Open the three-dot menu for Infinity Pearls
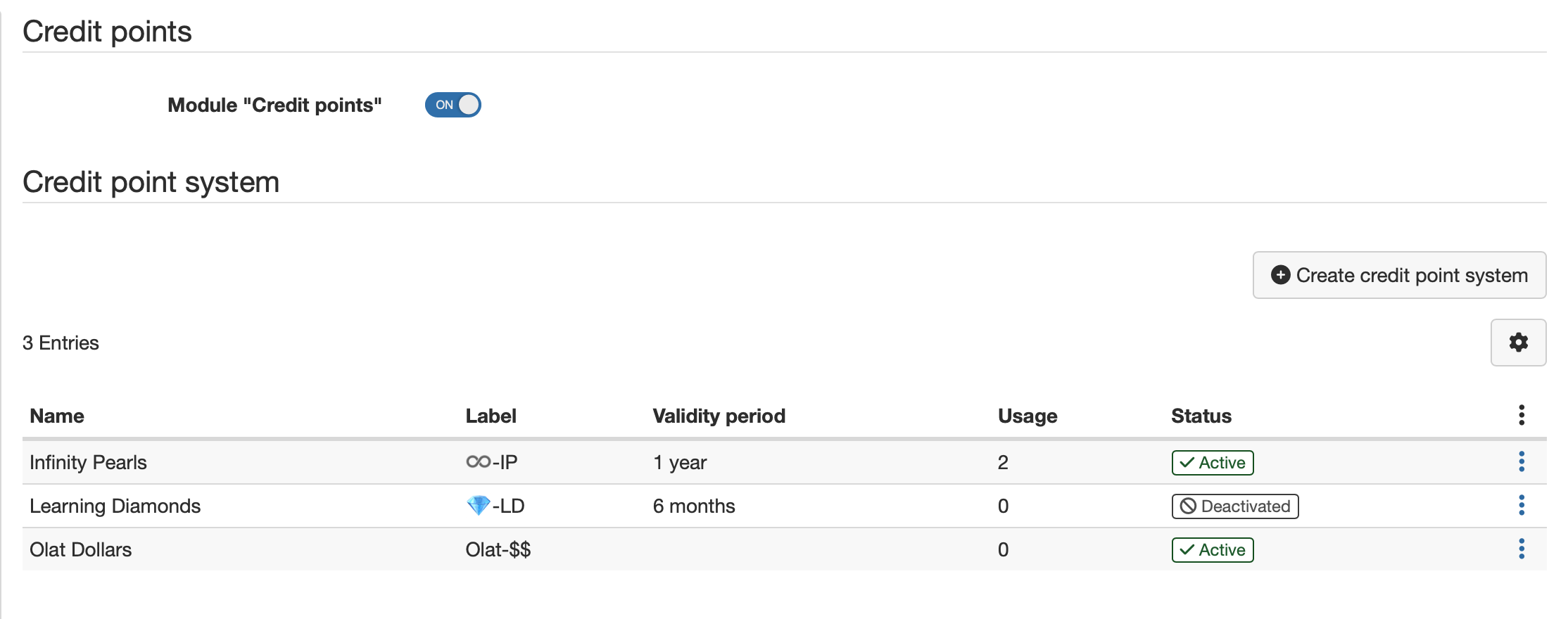Image resolution: width=1568 pixels, height=619 pixels. click(x=1522, y=462)
